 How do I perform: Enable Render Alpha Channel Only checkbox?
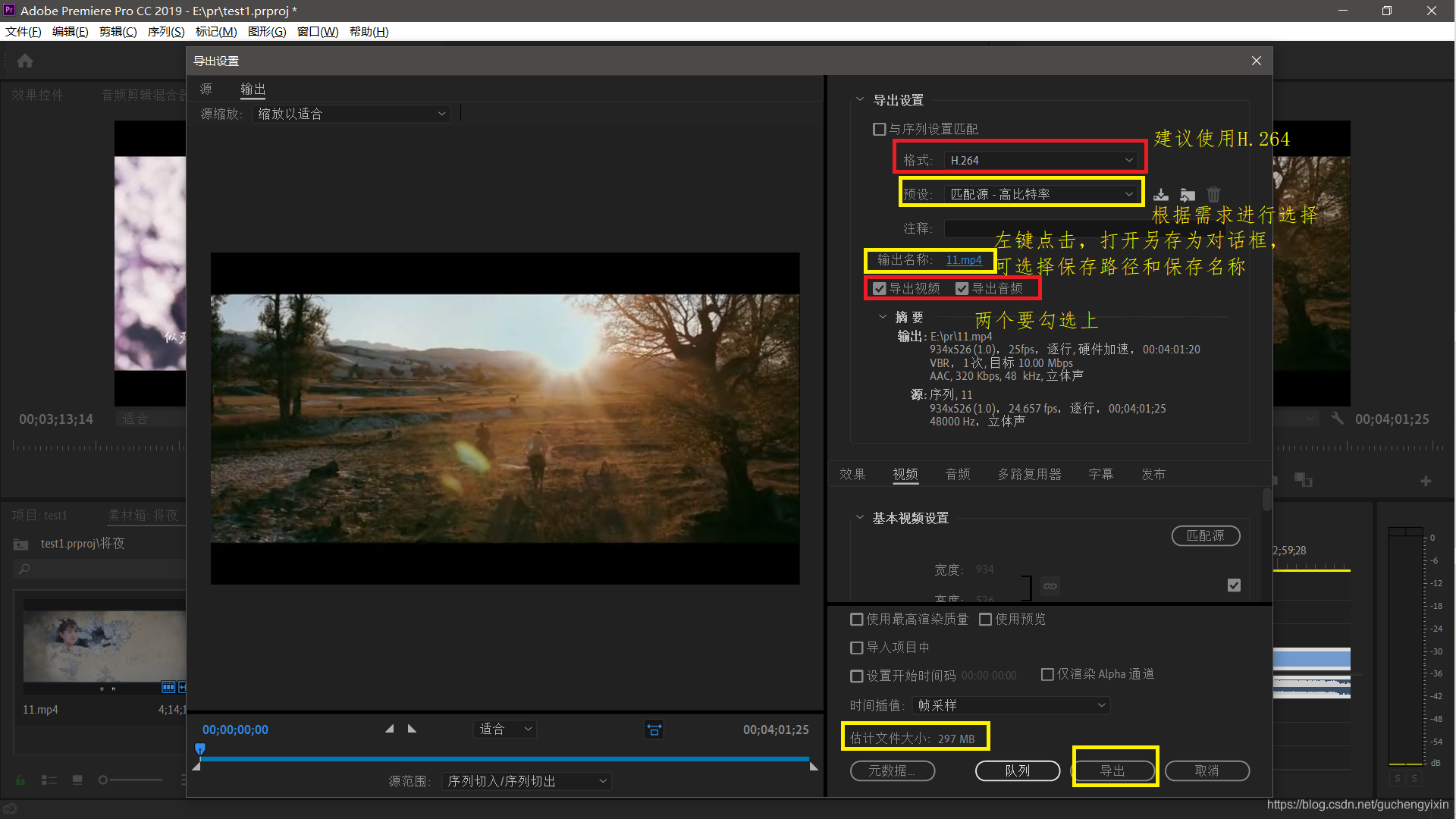pos(1047,674)
